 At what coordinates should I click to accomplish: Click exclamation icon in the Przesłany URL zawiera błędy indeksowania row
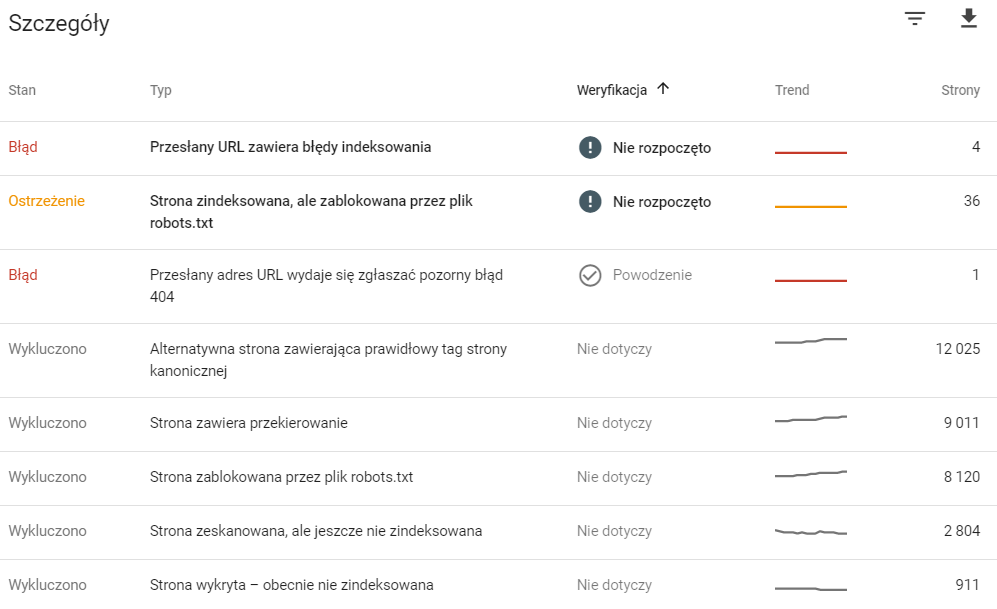590,148
